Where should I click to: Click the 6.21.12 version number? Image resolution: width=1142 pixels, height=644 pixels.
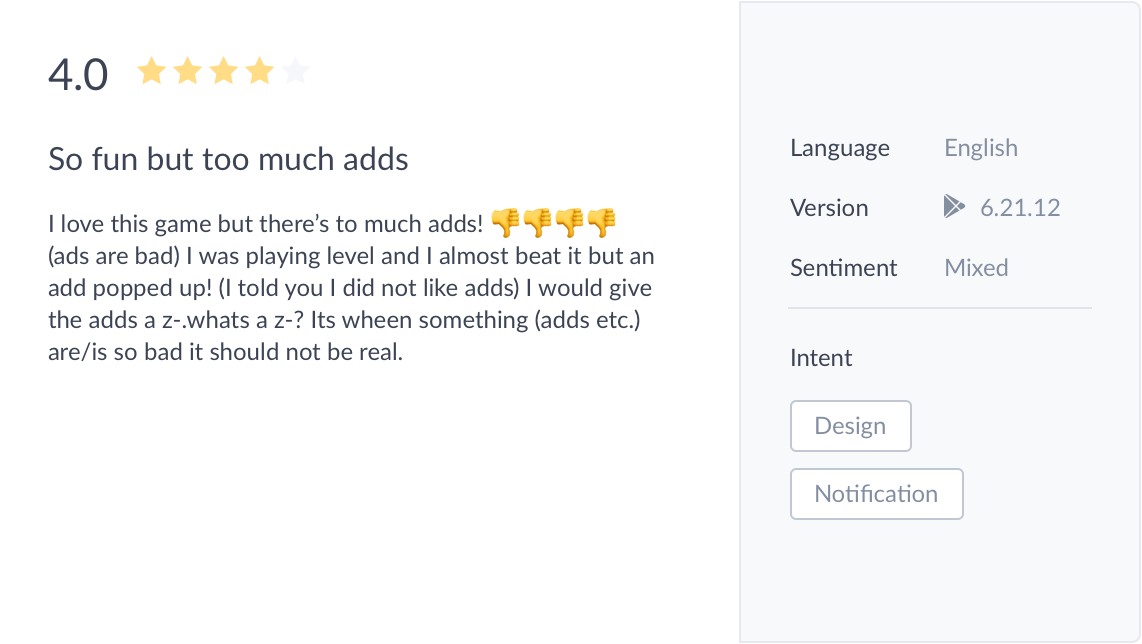[1019, 208]
